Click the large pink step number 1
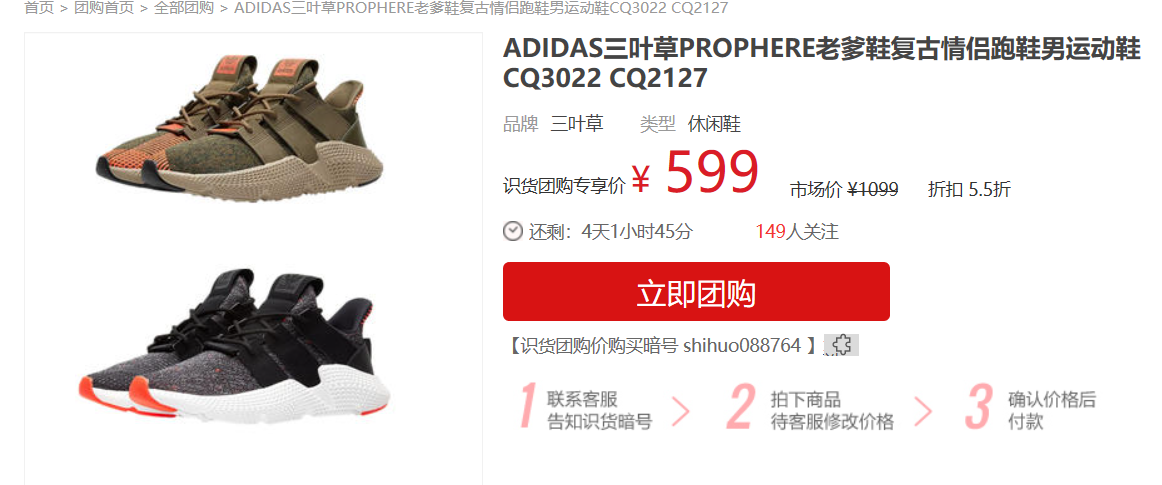 pyautogui.click(x=526, y=406)
